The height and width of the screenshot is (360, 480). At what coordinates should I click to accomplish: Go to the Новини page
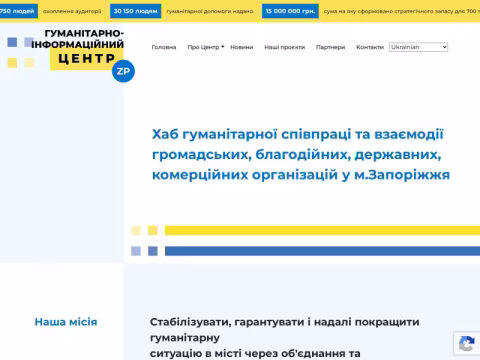[x=242, y=47]
